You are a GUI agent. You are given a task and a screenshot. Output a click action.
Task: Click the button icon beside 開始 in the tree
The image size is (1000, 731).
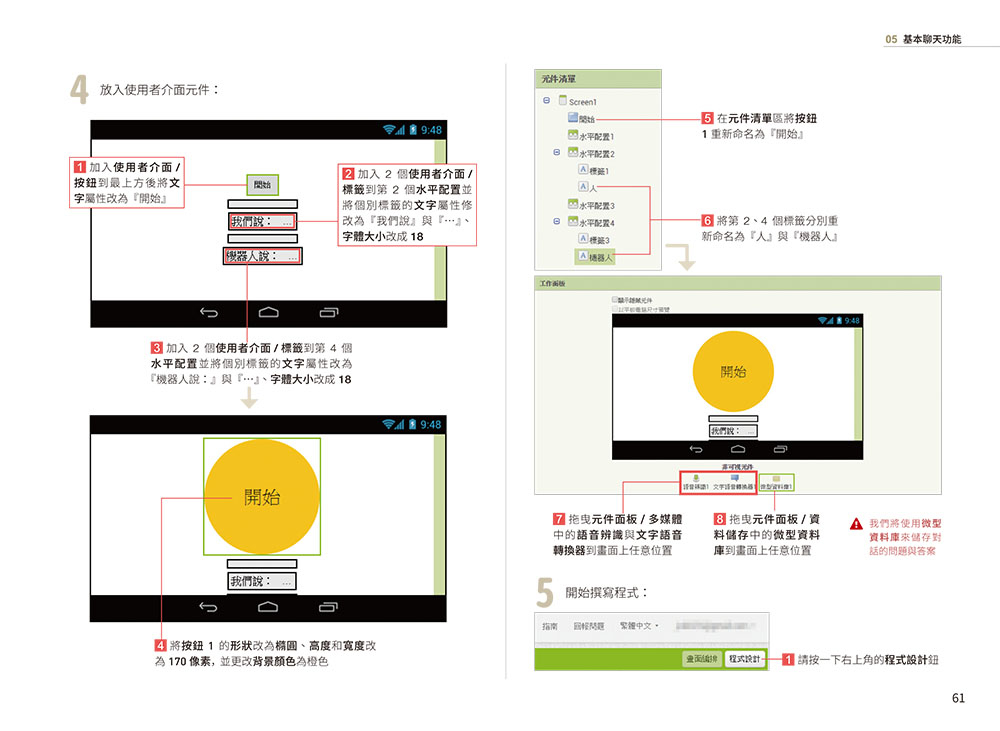point(573,117)
